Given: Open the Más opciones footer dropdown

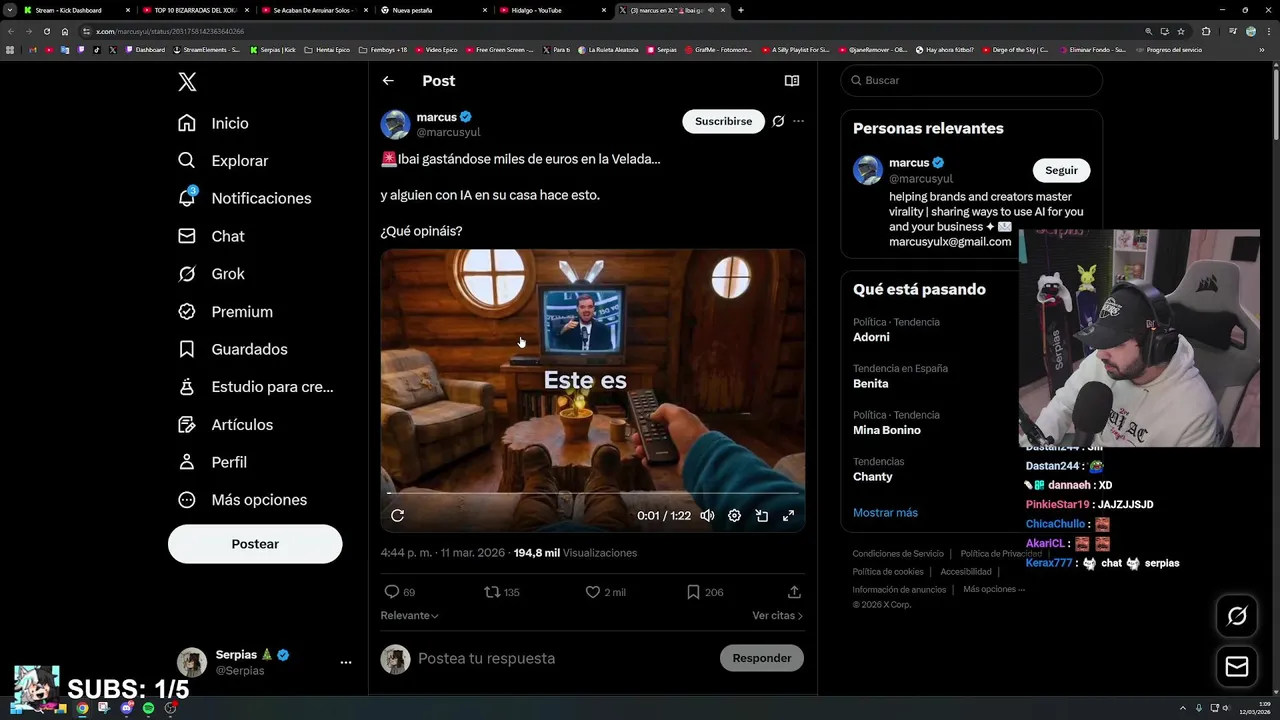Looking at the screenshot, I should coord(994,590).
